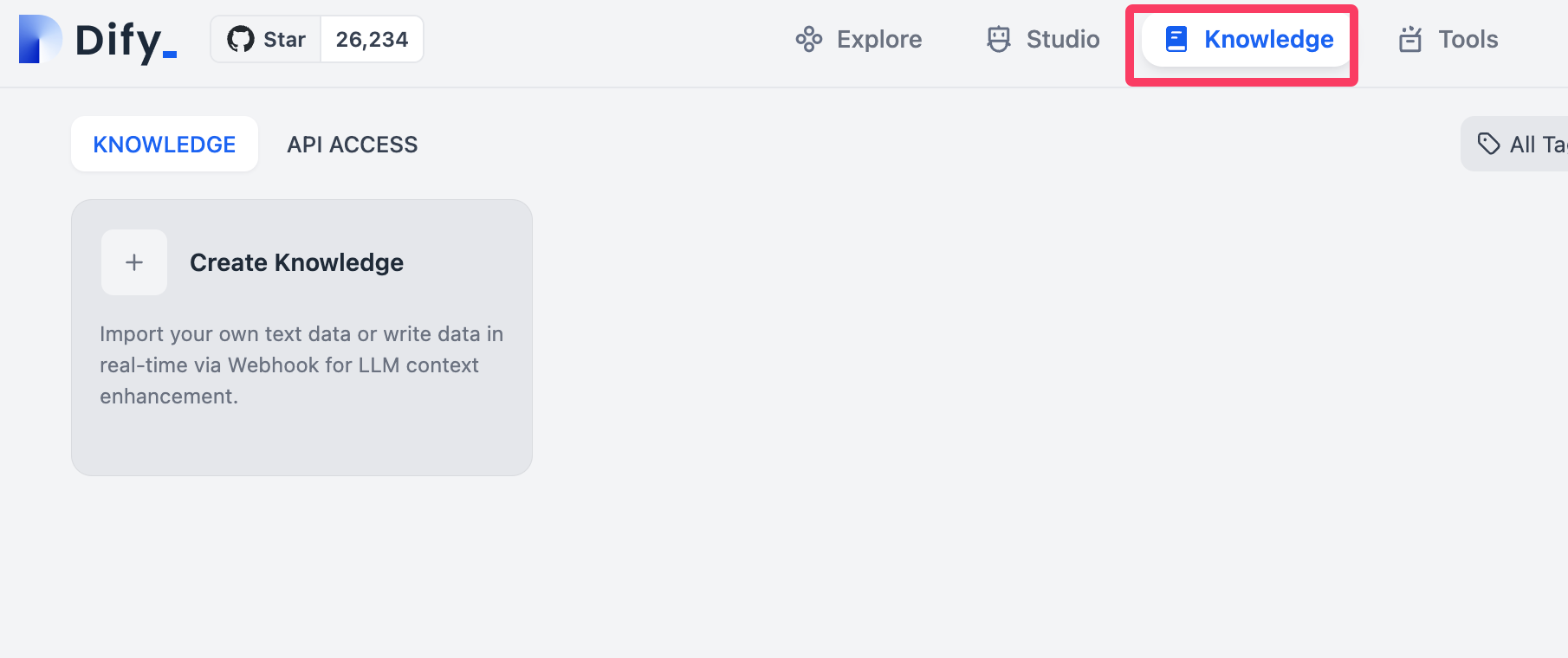Click the Dify logo icon
This screenshot has height=658, width=1568.
[x=39, y=40]
